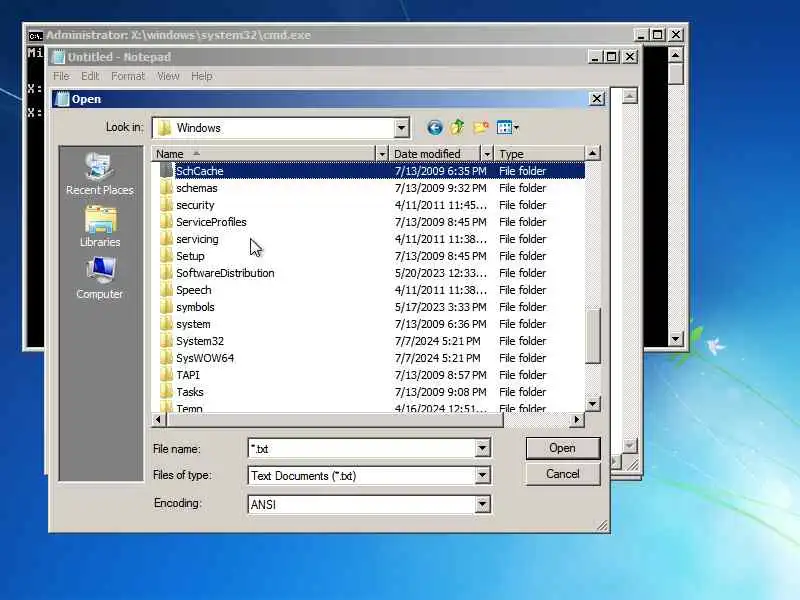Click the cmd window scroll up arrow
Screen dimensions: 800x600
pyautogui.click(x=676, y=55)
